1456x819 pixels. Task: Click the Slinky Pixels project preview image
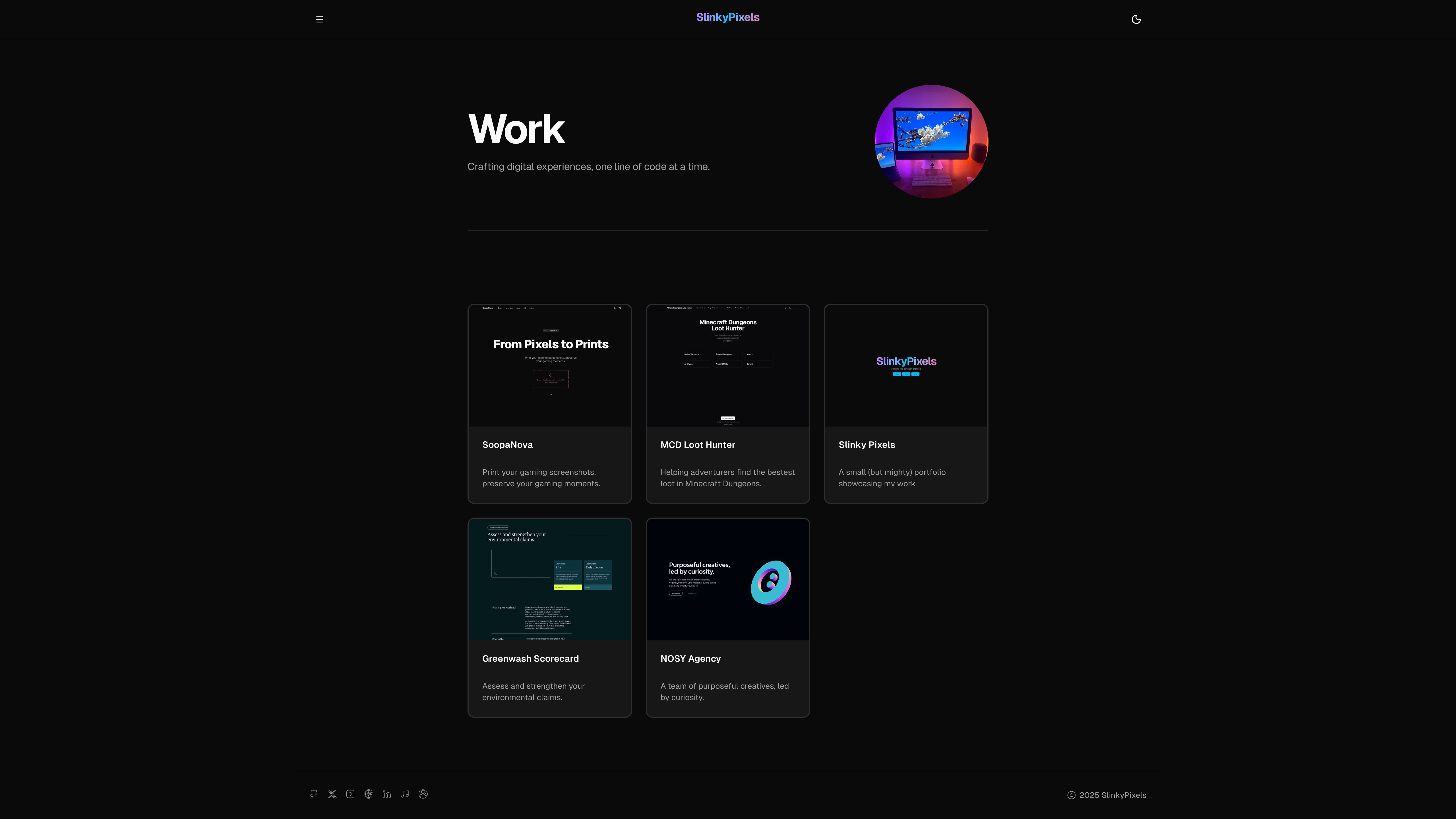[905, 366]
